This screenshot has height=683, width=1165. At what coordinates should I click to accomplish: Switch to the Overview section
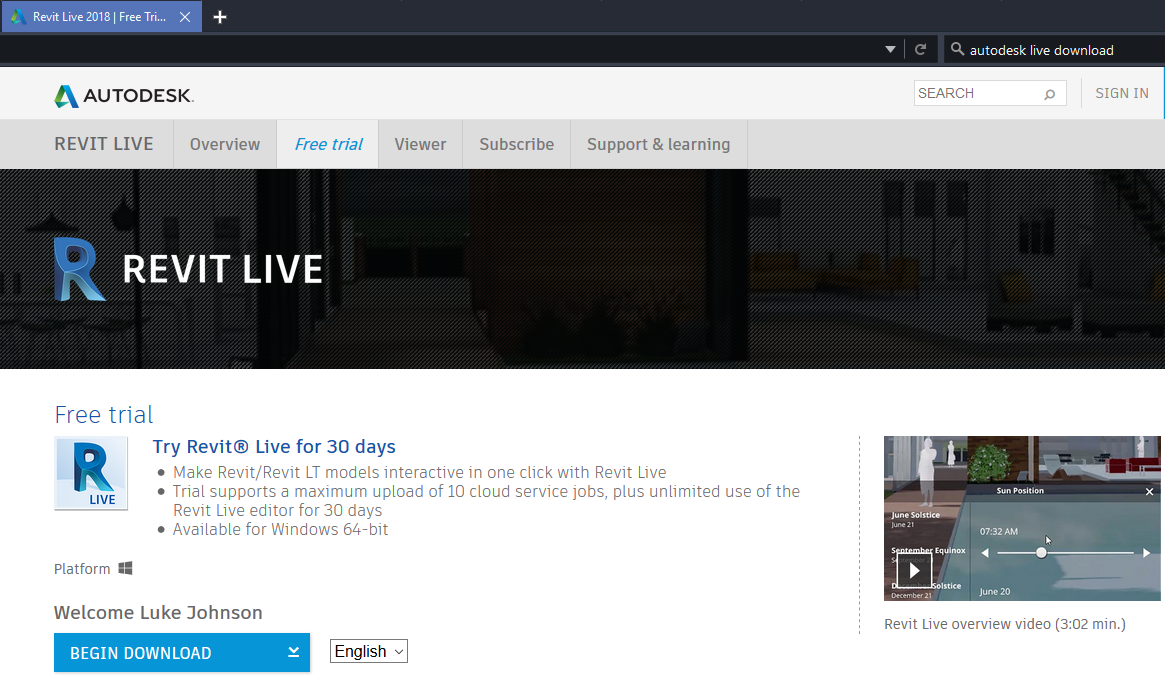[224, 143]
